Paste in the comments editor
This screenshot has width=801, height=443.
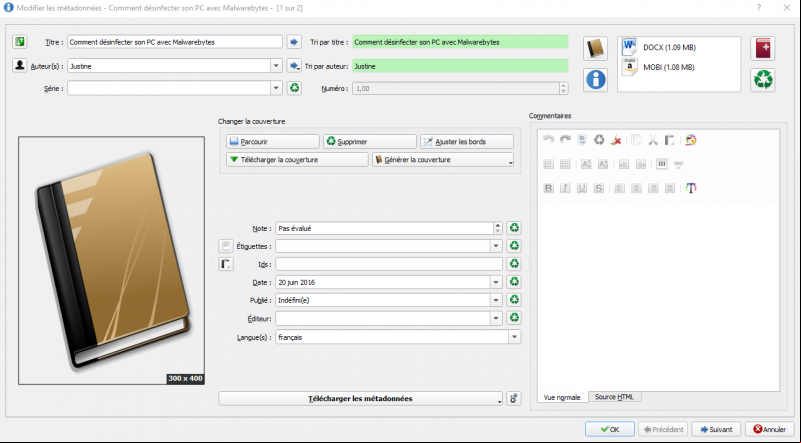click(670, 140)
